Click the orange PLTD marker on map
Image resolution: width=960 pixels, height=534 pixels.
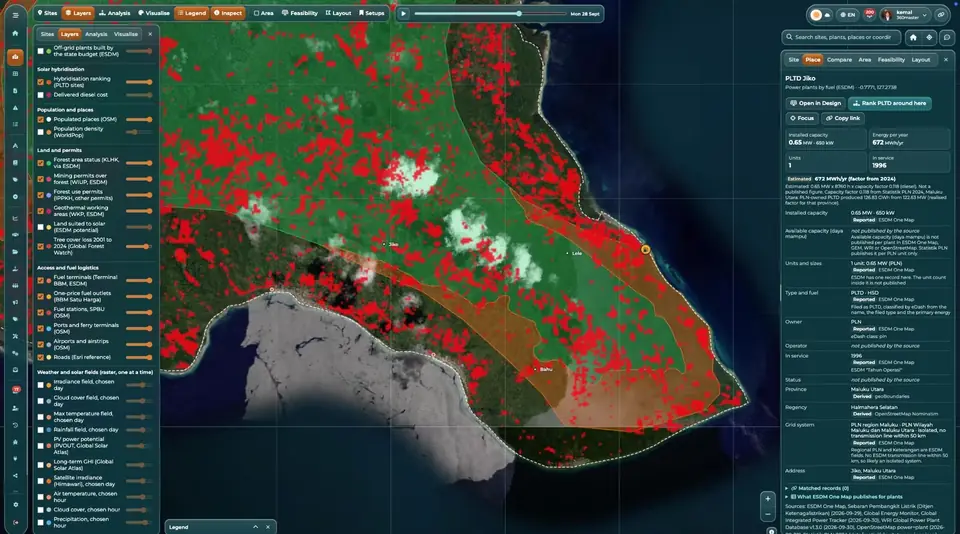tap(645, 250)
